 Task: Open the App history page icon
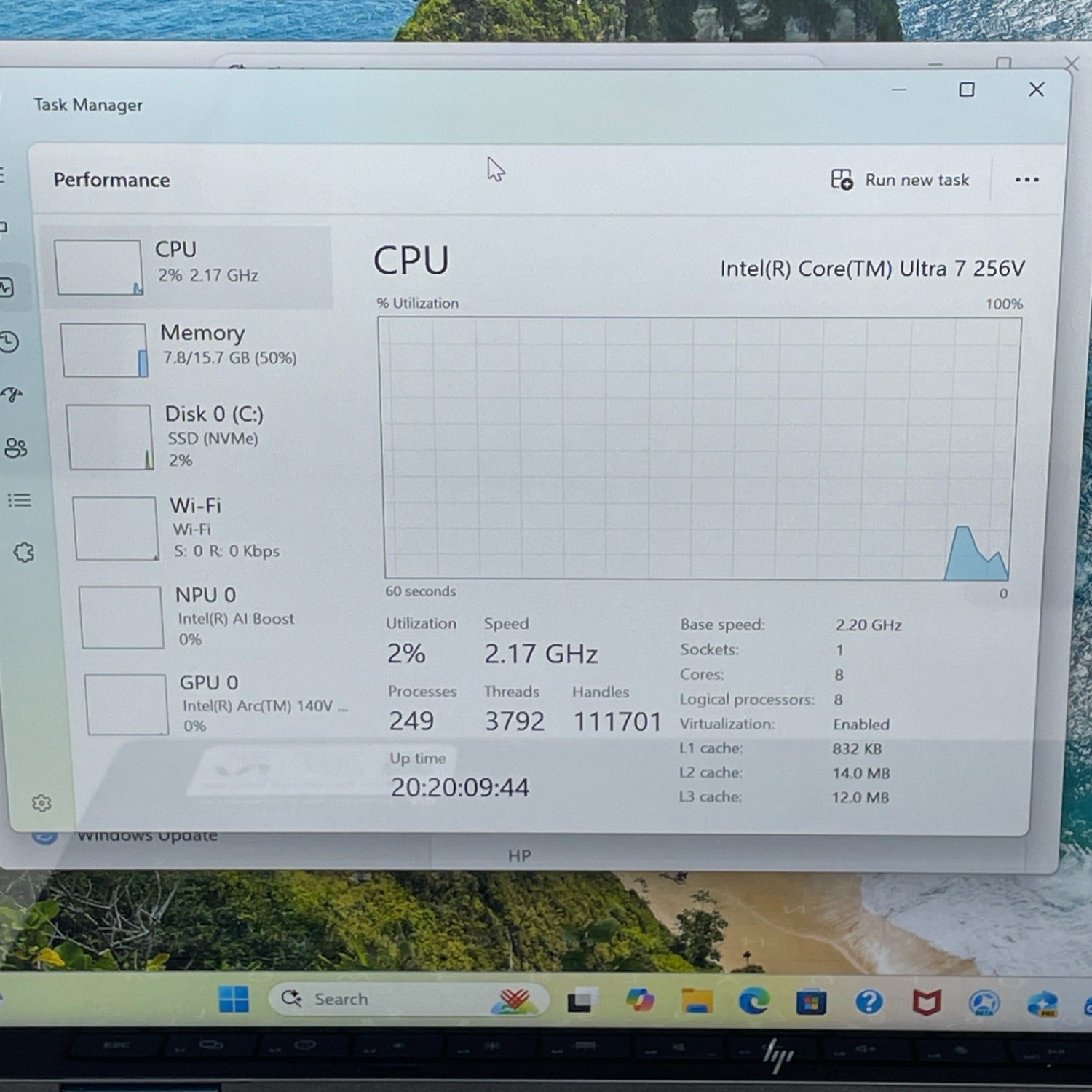(9, 341)
